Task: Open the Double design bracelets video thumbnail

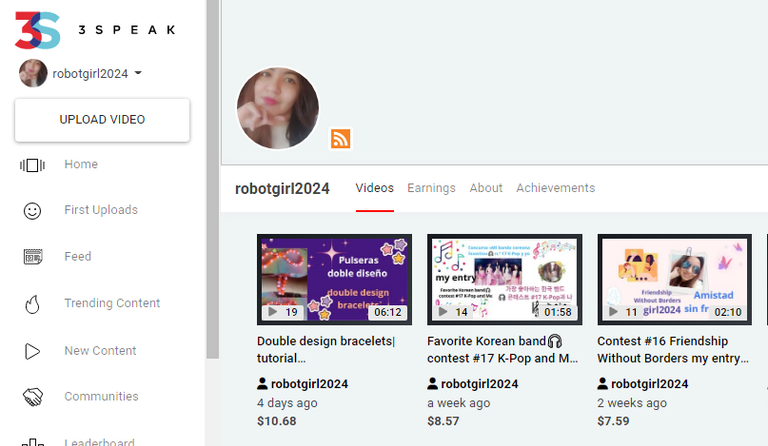Action: coord(334,279)
